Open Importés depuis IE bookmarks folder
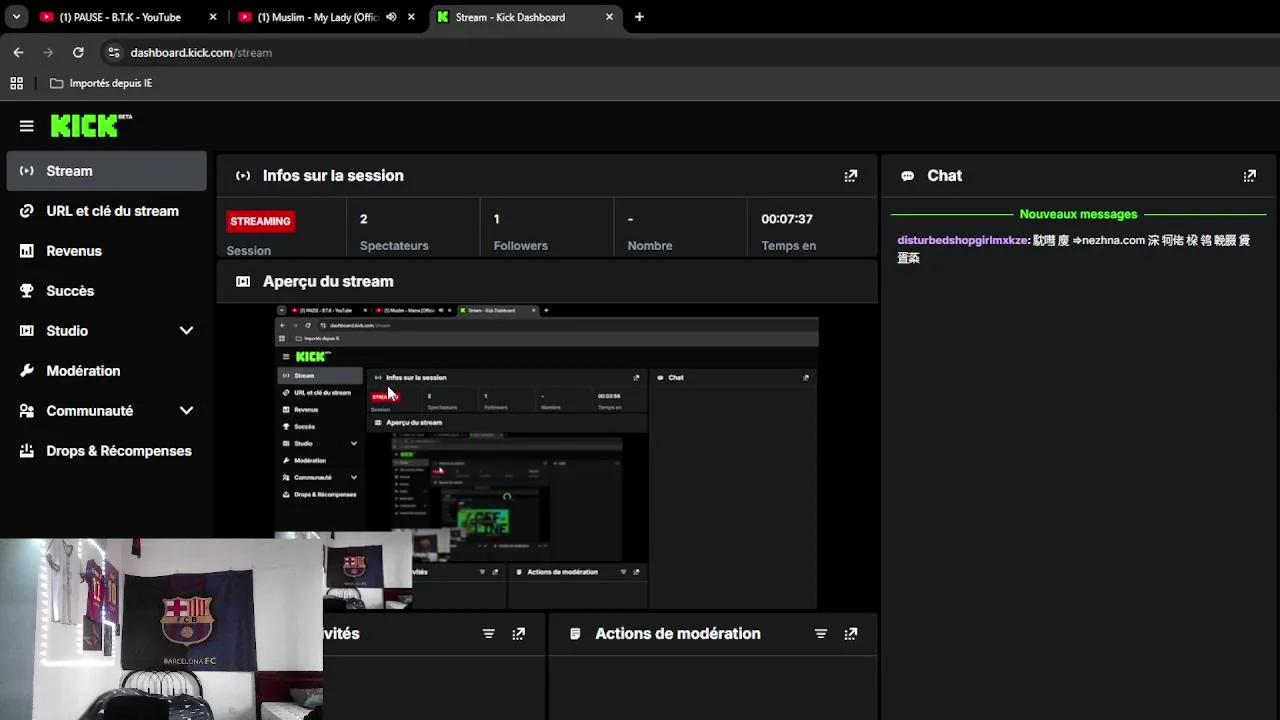This screenshot has height=720, width=1280. click(x=100, y=83)
